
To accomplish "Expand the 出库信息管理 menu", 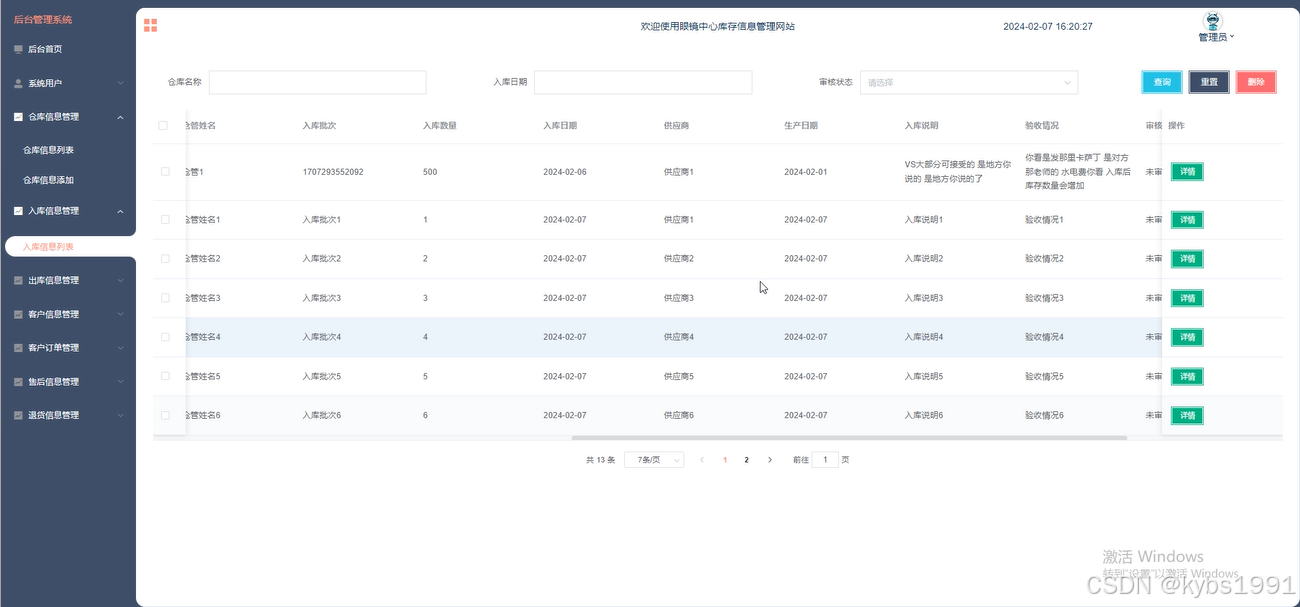I will (x=121, y=281).
